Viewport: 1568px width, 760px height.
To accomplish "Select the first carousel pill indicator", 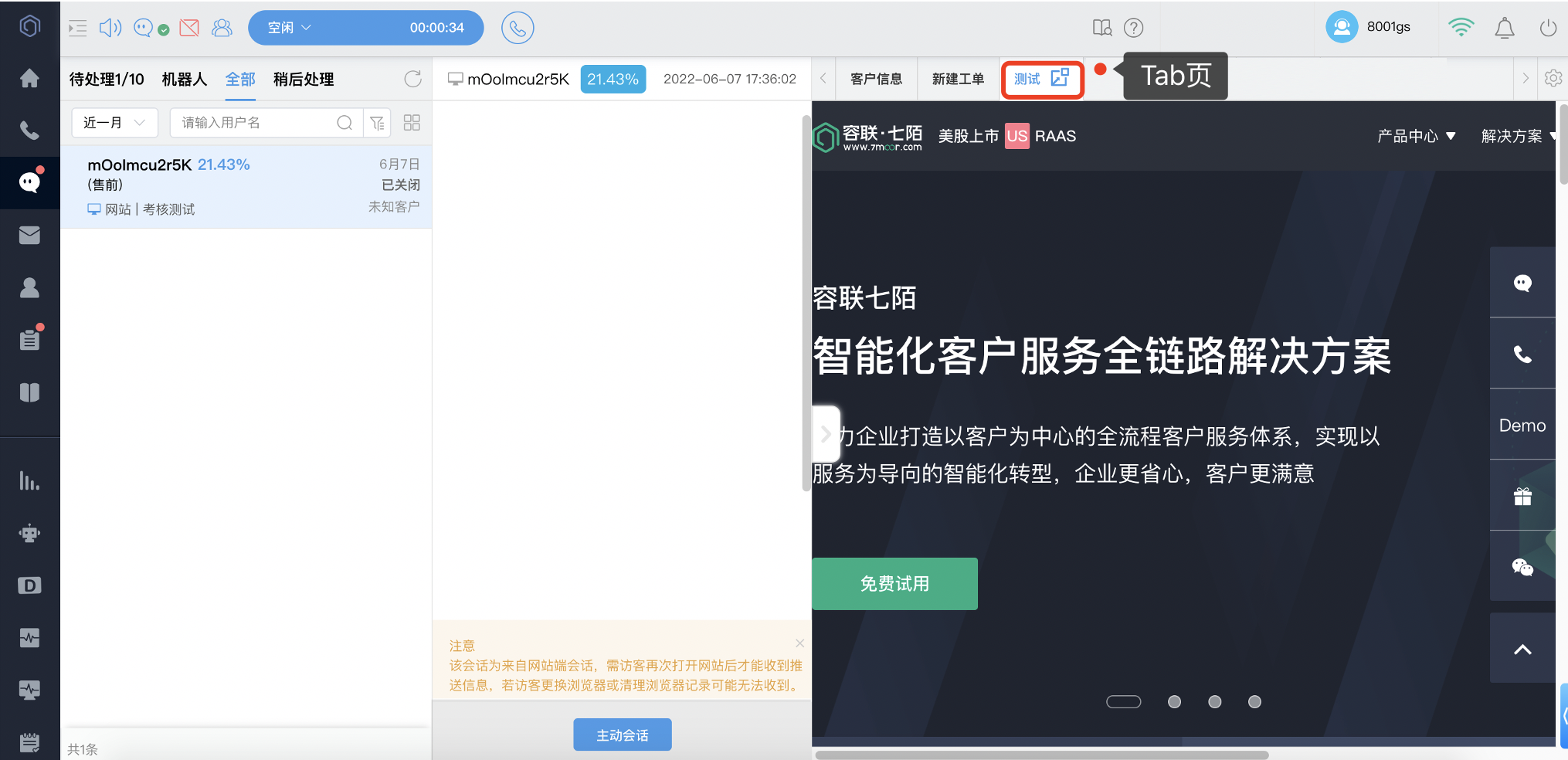I will pos(1124,701).
